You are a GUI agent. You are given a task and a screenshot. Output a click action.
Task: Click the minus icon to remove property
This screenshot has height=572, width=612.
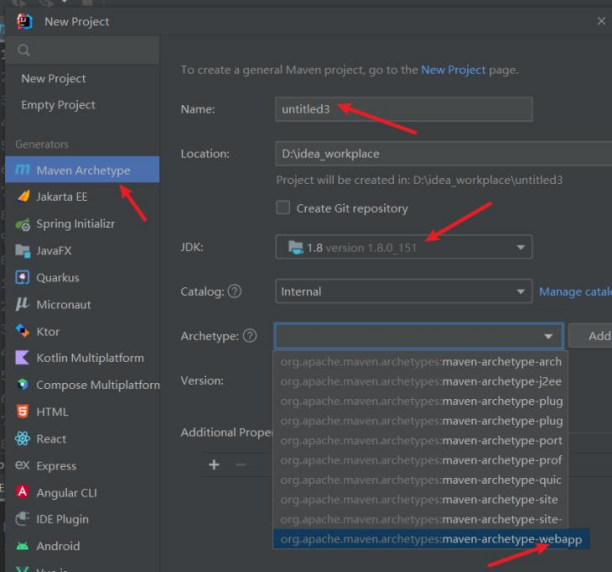pos(241,464)
